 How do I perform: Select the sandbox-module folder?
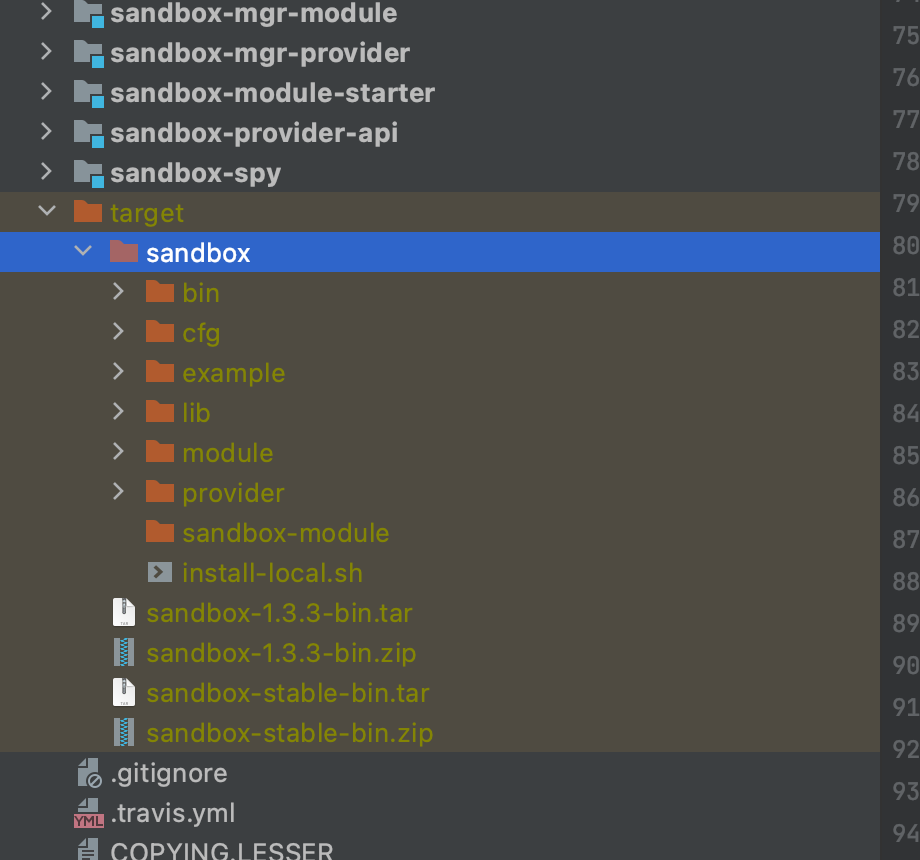point(285,532)
